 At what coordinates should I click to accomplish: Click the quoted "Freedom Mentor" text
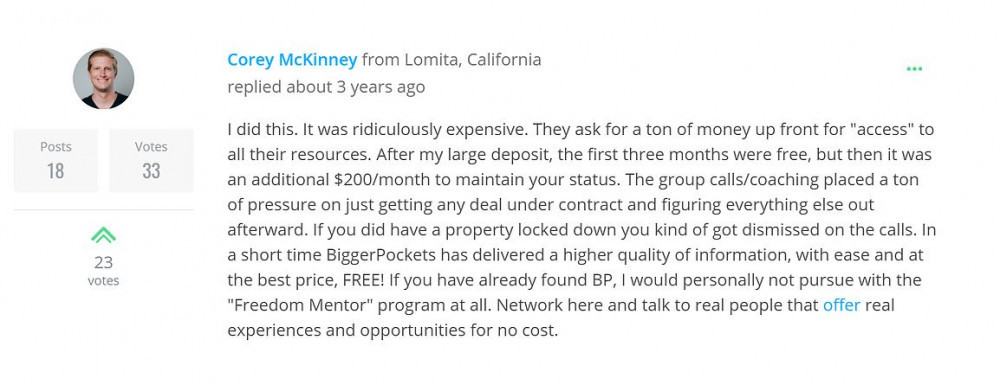[x=300, y=305]
